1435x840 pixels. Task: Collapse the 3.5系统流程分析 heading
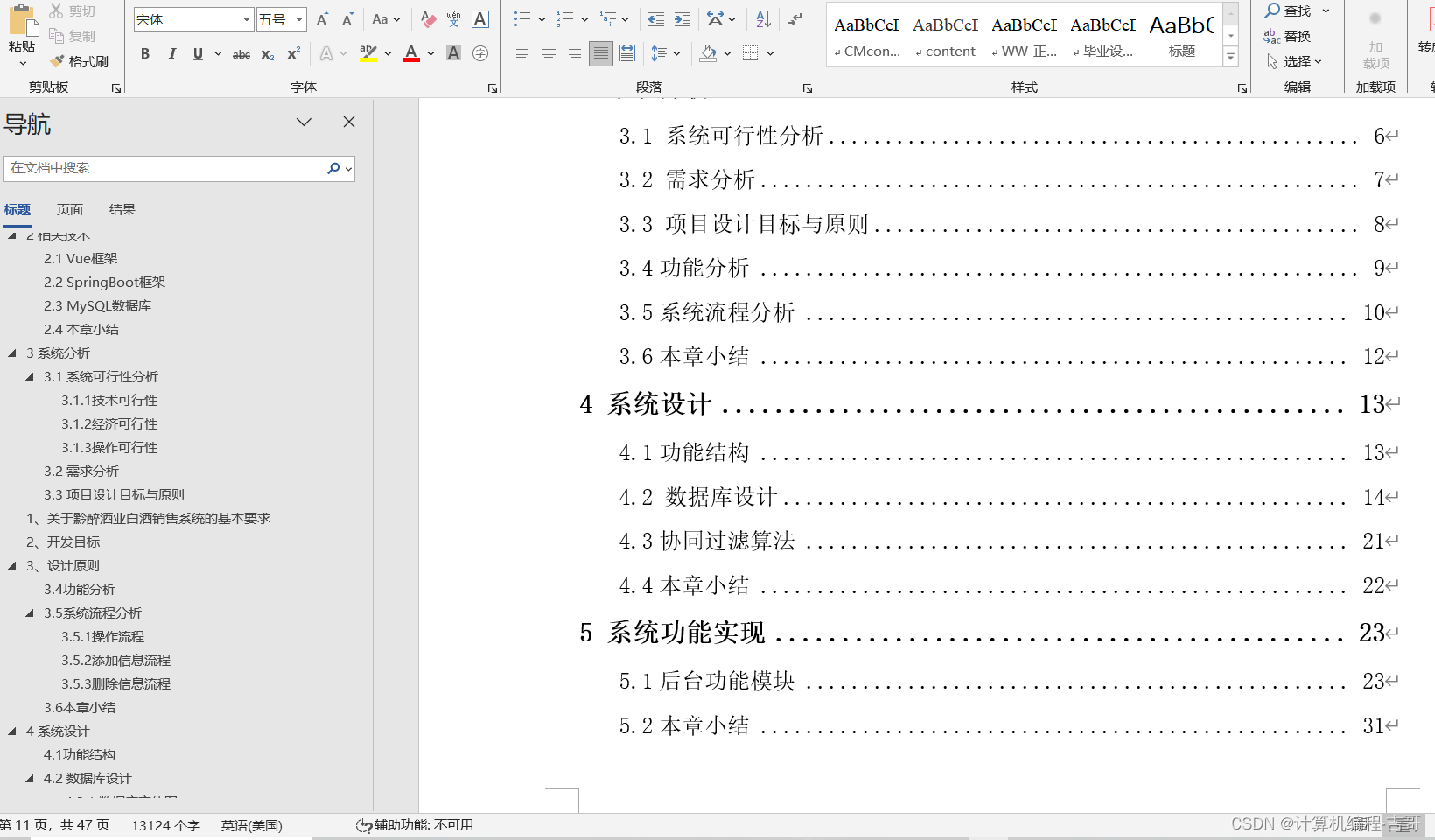coord(30,613)
